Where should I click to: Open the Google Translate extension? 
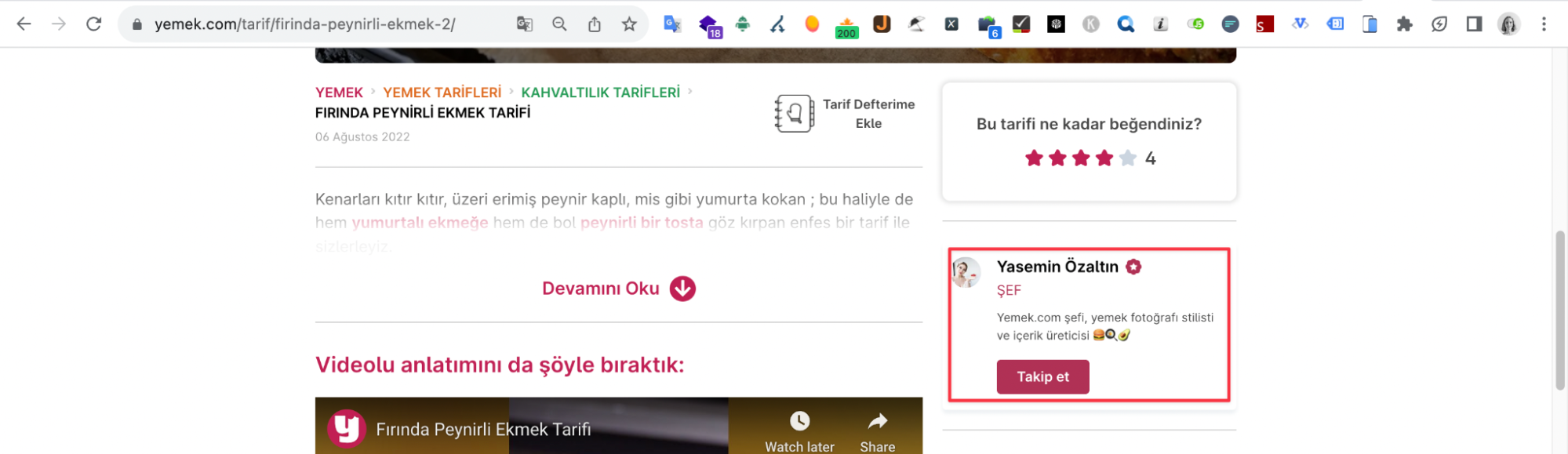(x=672, y=24)
